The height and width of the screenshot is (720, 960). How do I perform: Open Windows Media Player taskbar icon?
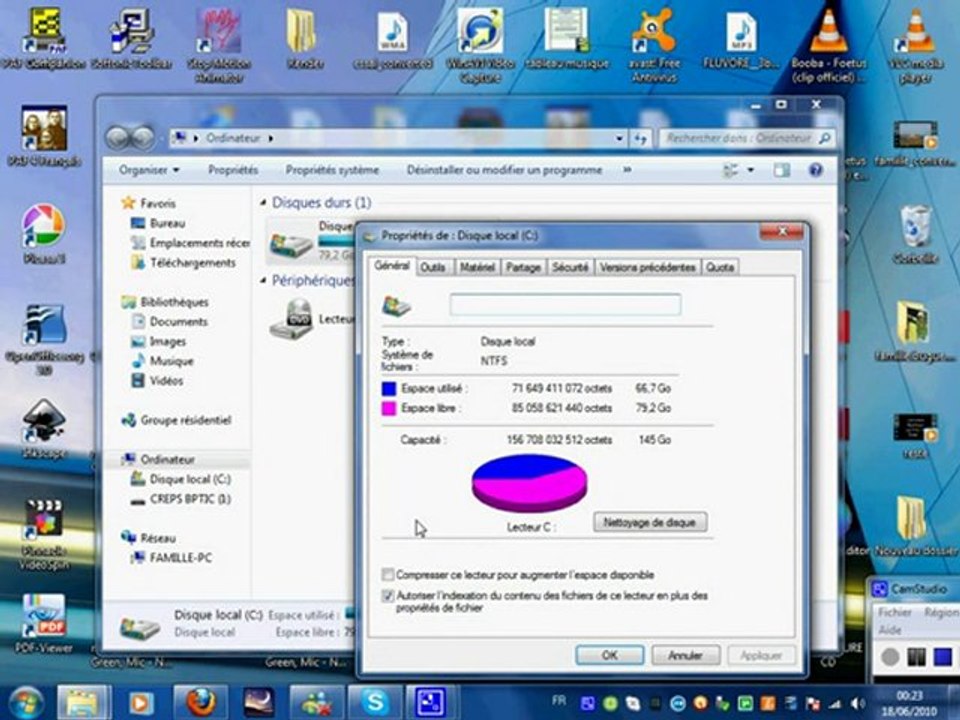tap(140, 702)
